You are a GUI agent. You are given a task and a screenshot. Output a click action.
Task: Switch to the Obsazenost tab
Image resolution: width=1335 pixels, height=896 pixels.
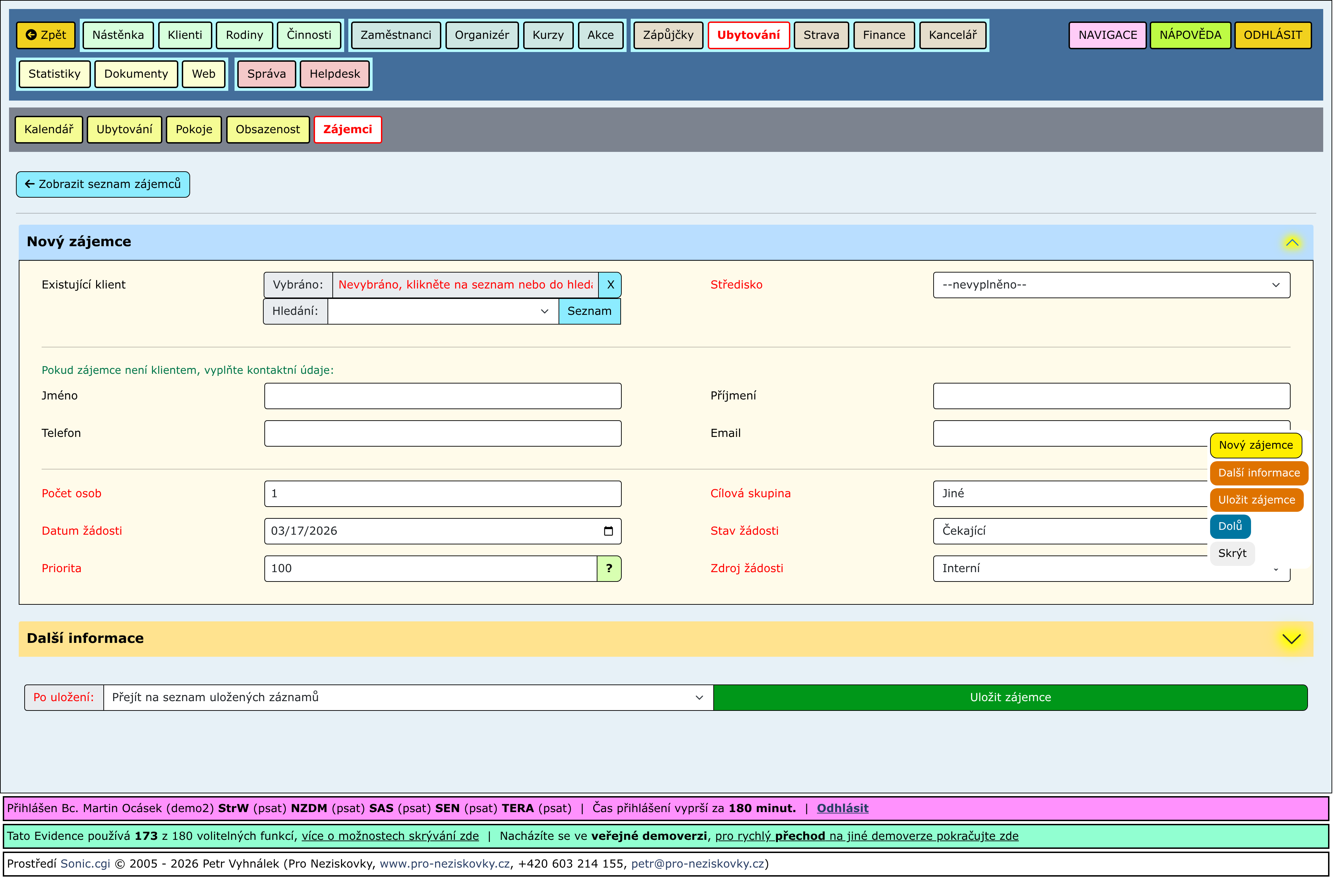tap(267, 130)
